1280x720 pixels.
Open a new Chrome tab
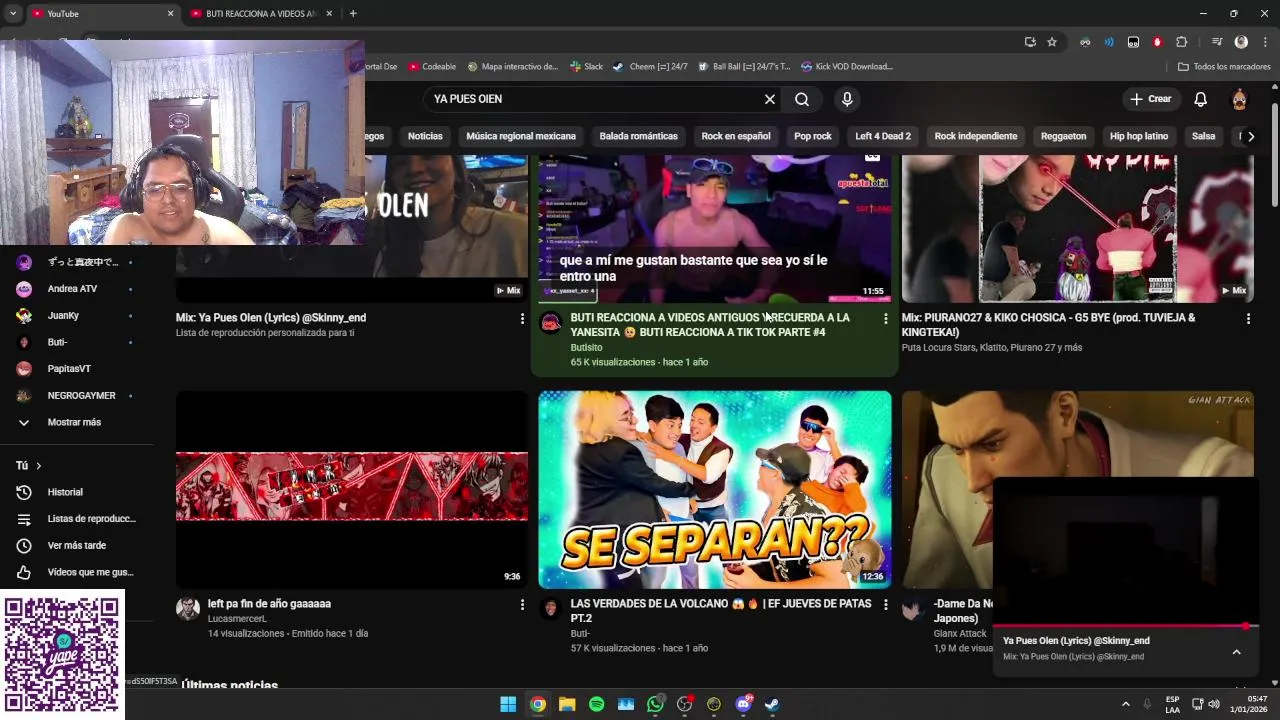353,13
